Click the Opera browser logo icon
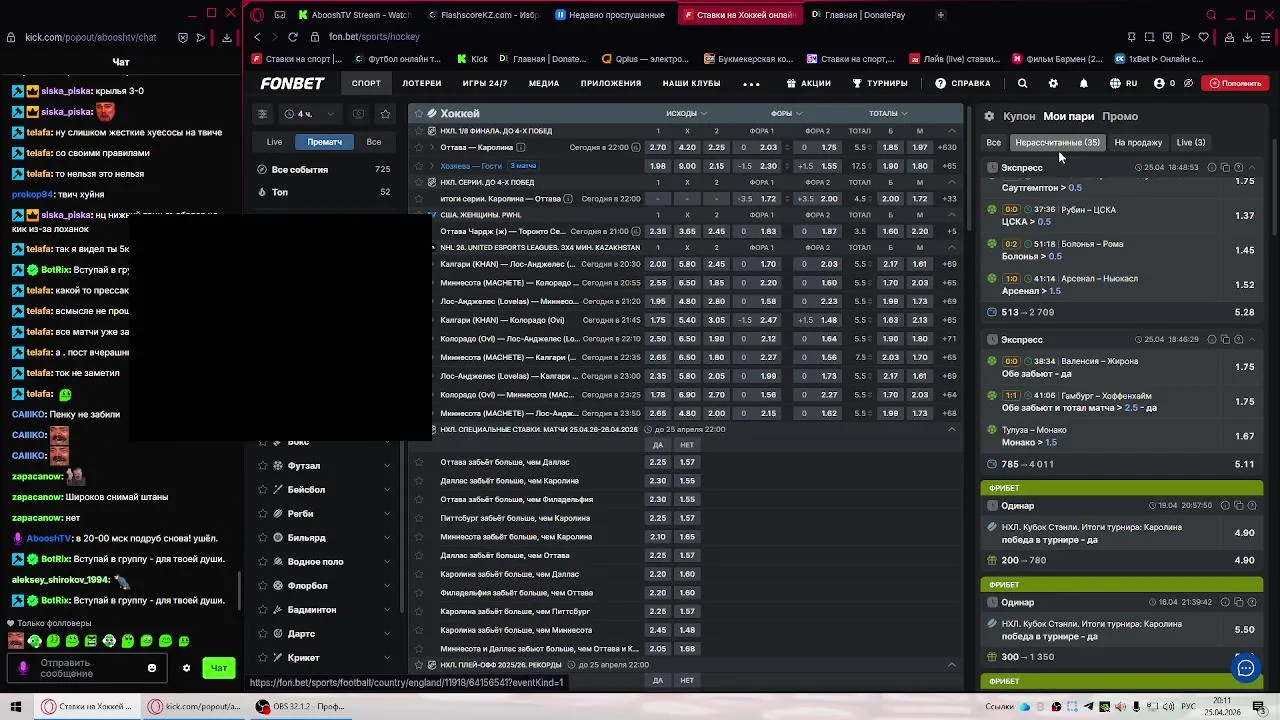The image size is (1280, 720). [x=257, y=15]
